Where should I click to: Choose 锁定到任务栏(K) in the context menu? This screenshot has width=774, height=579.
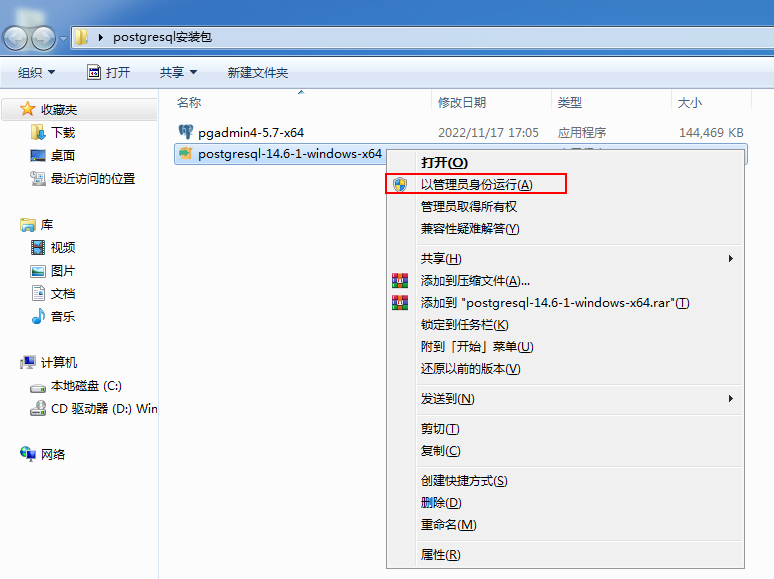pyautogui.click(x=464, y=325)
